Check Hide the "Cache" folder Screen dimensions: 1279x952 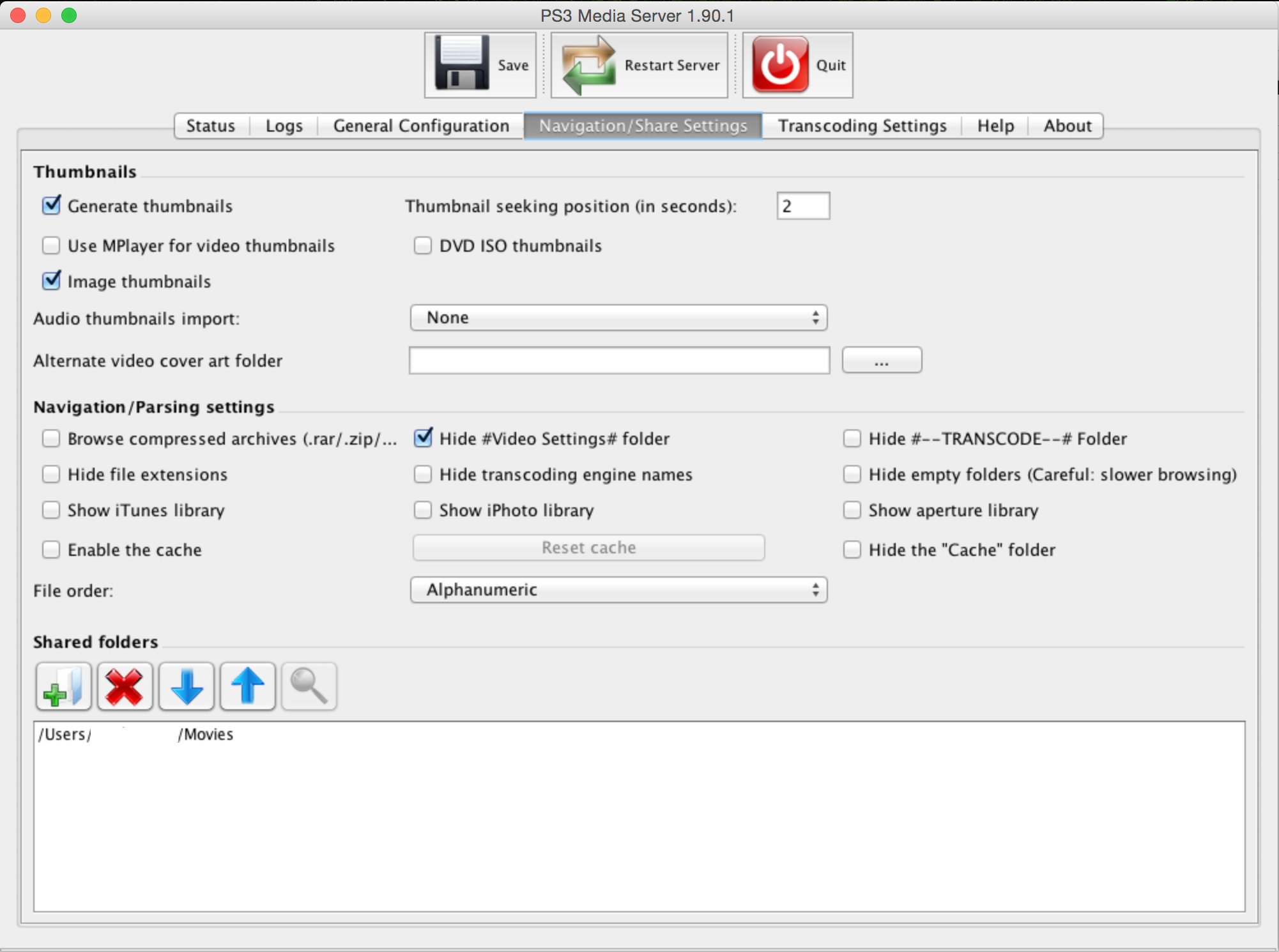point(852,549)
